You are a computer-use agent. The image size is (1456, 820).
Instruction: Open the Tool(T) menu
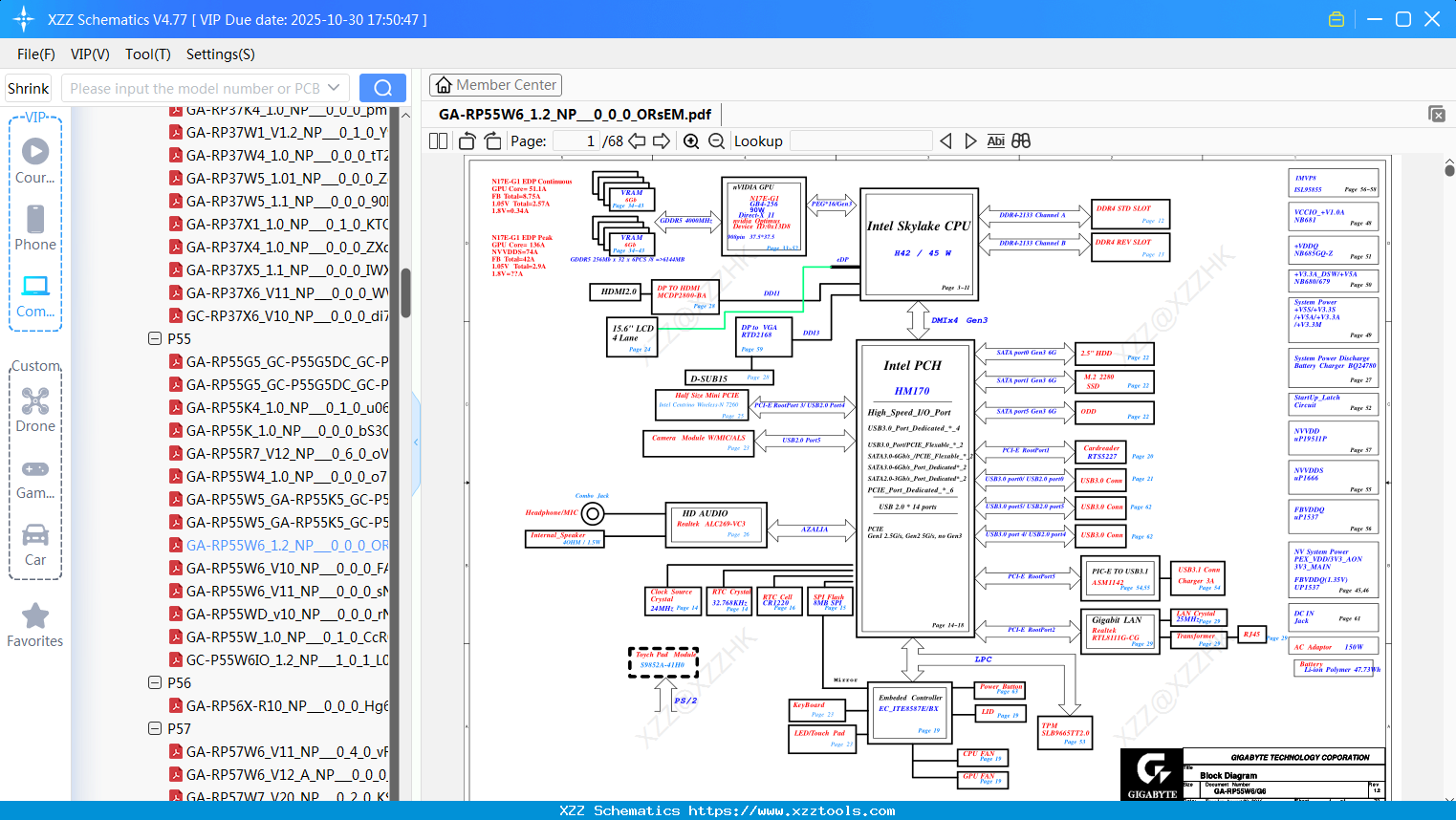click(148, 54)
